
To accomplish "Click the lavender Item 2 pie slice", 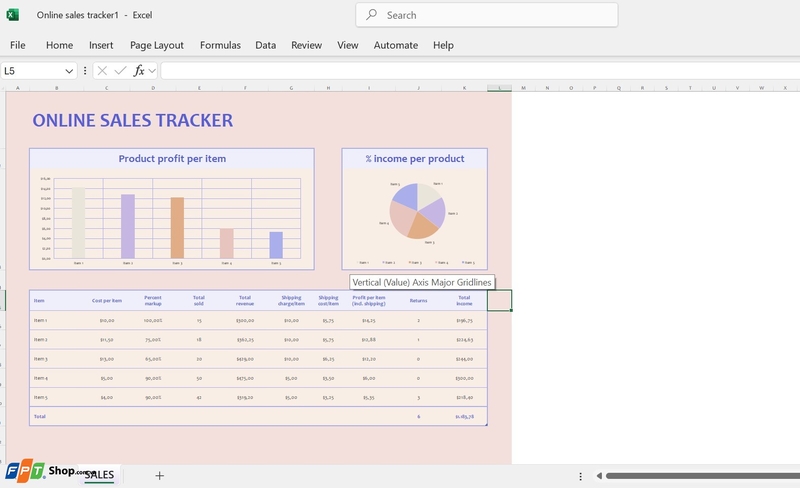I will point(434,211).
